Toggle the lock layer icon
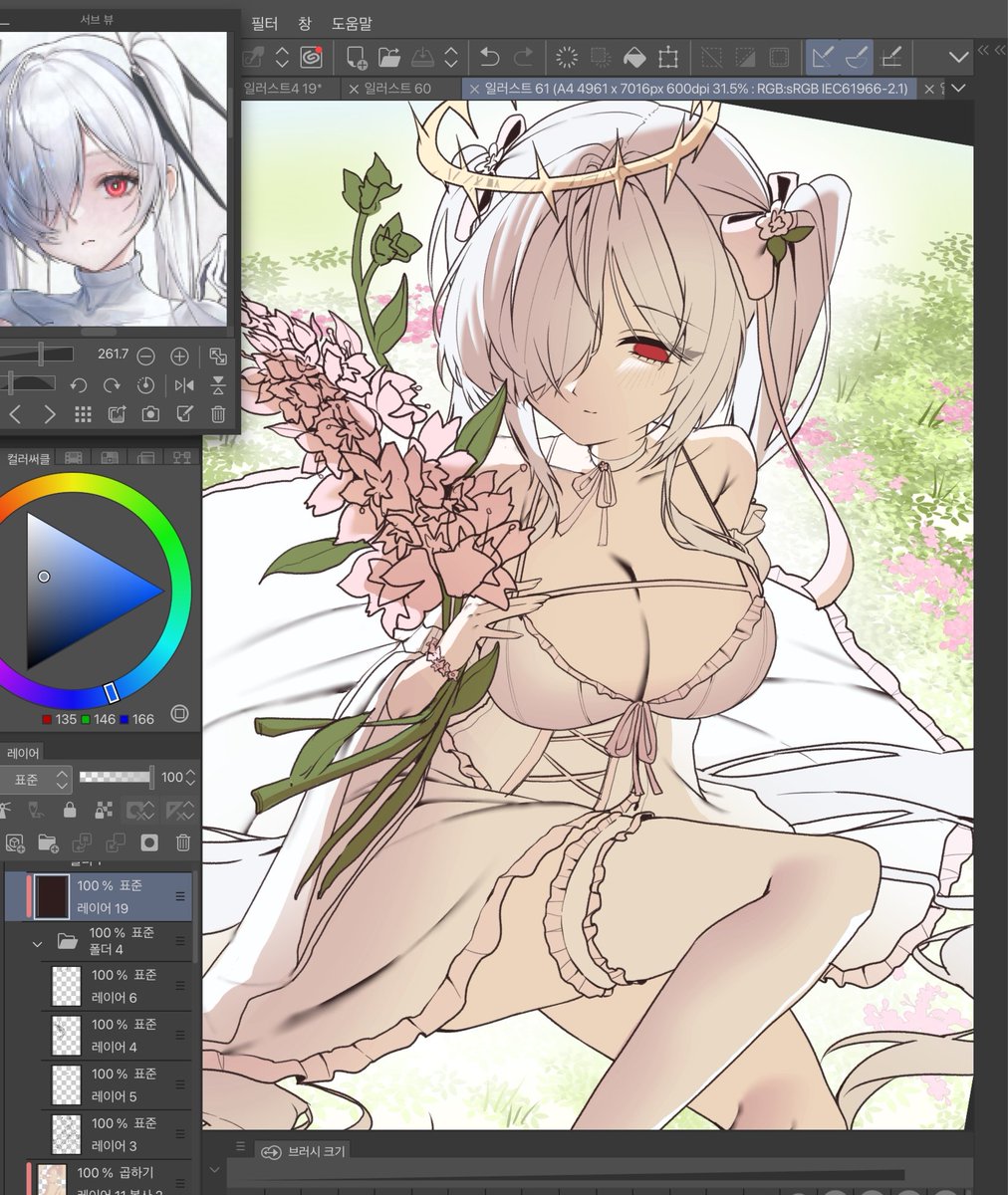 tap(69, 810)
